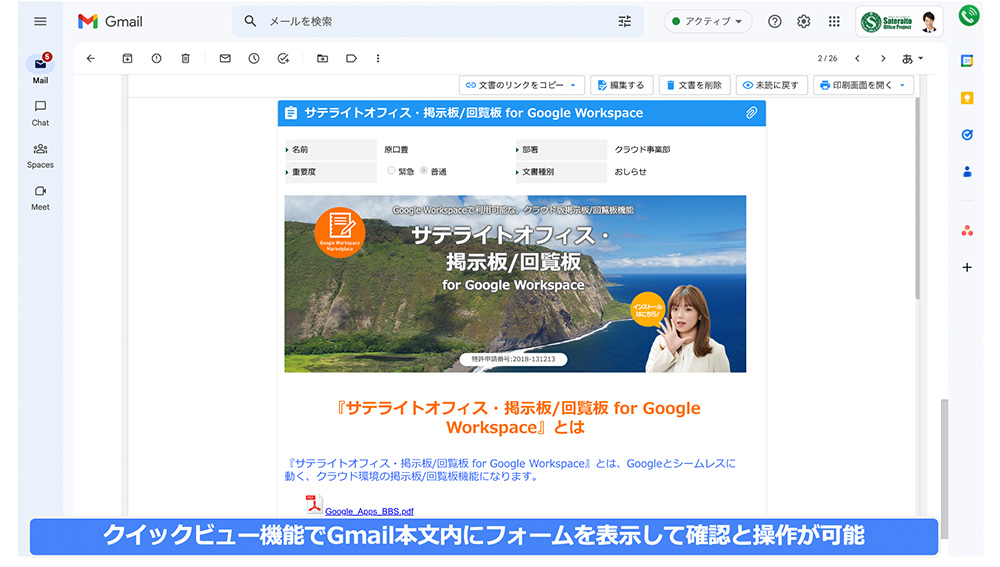Screen dimensions: 1000x567
Task: Click the 部署 field label
Action: point(561,149)
